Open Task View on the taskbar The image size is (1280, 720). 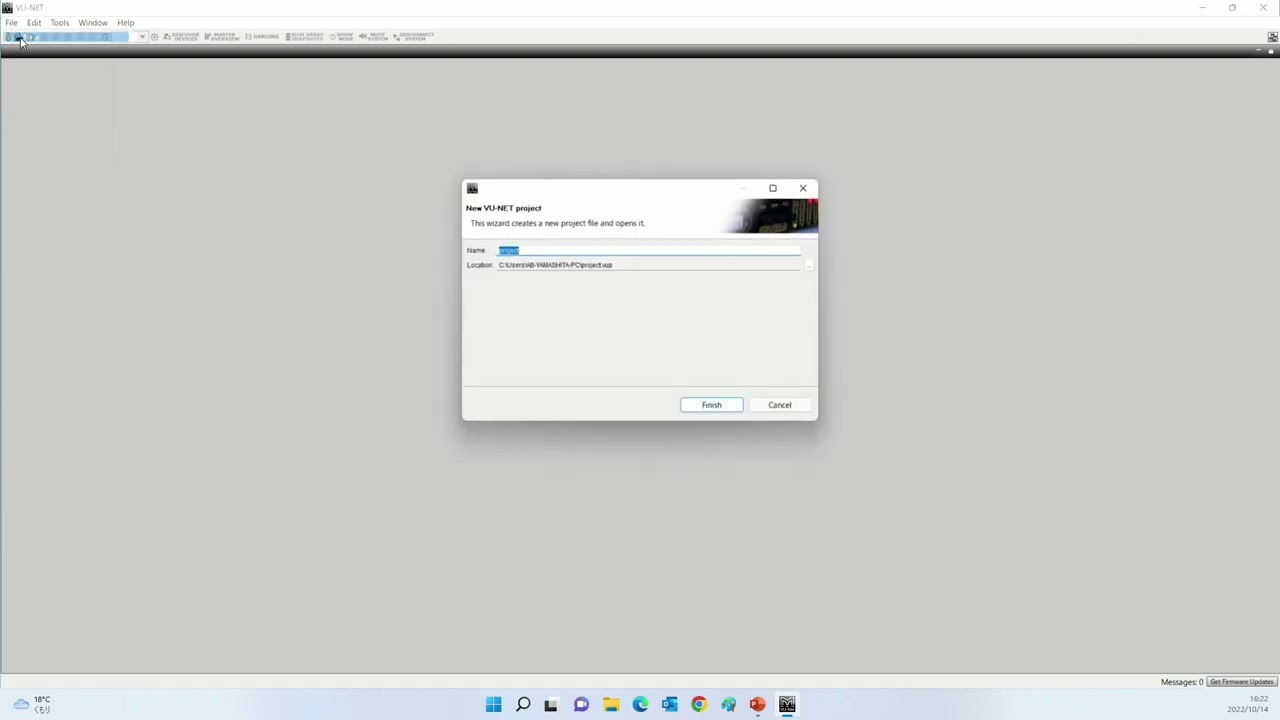551,705
